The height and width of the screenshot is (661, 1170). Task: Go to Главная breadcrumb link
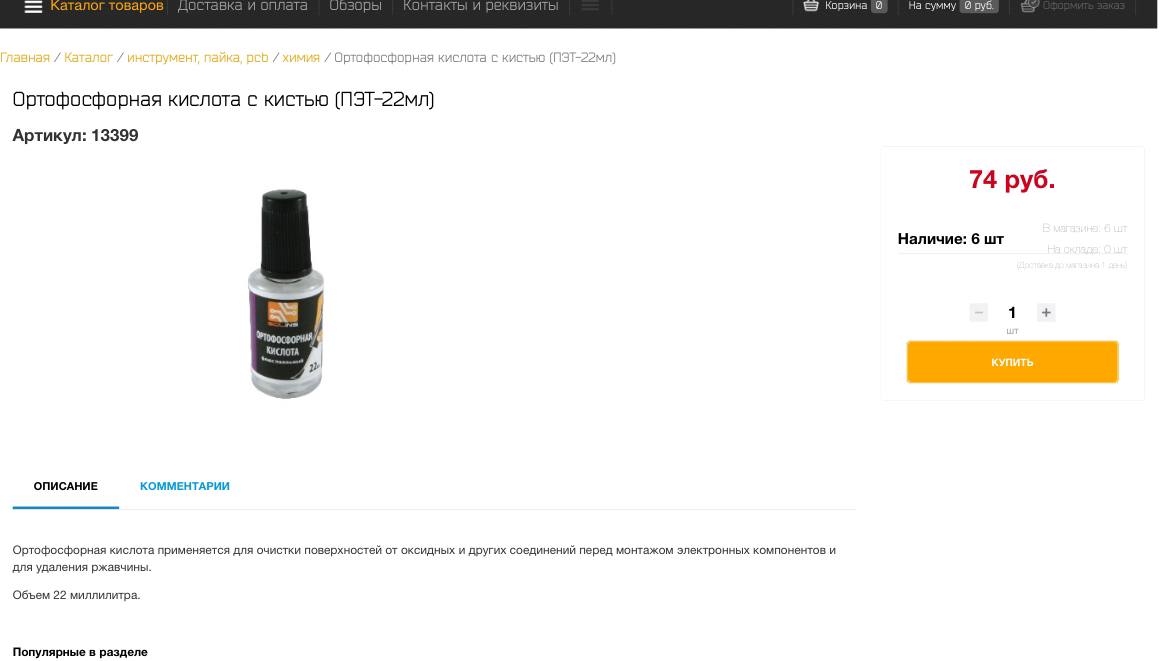point(25,57)
